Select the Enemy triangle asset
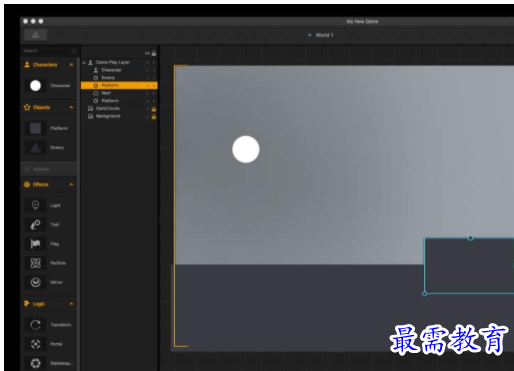This screenshot has width=514, height=371. click(35, 148)
